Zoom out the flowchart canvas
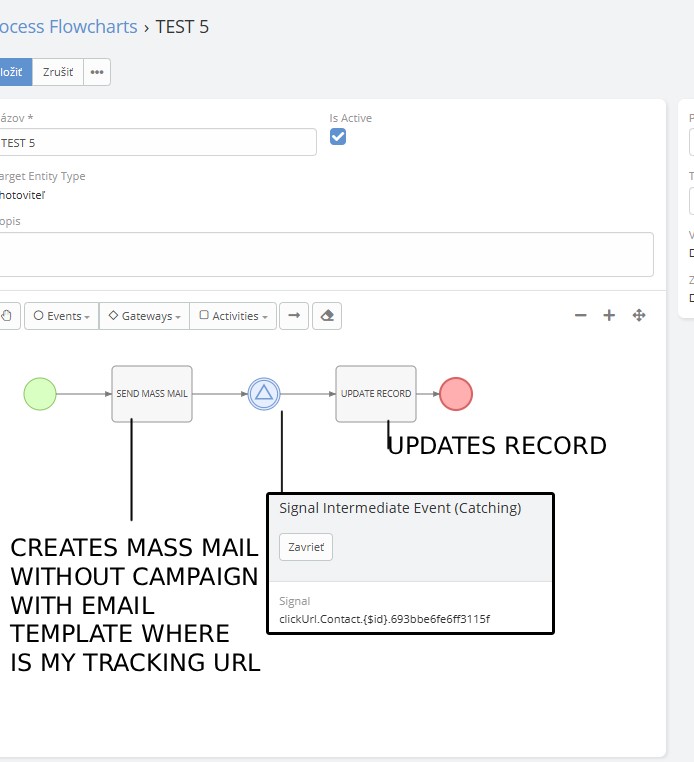Image resolution: width=694 pixels, height=762 pixels. pos(580,316)
